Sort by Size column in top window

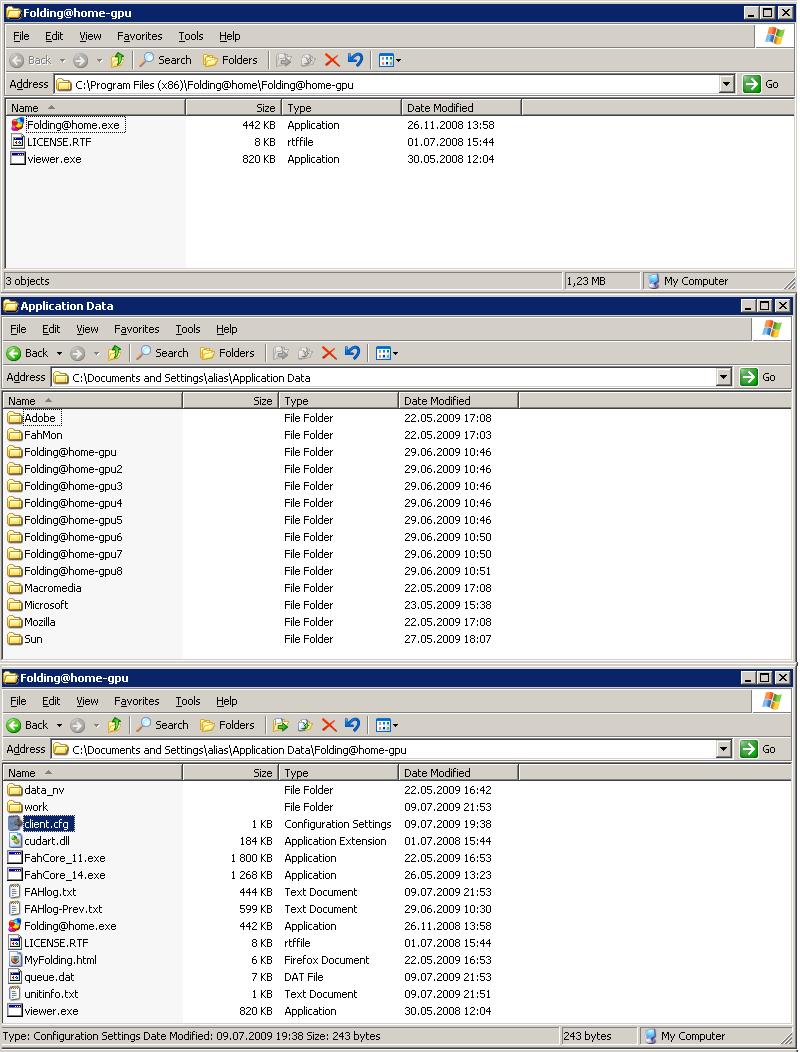pos(232,108)
